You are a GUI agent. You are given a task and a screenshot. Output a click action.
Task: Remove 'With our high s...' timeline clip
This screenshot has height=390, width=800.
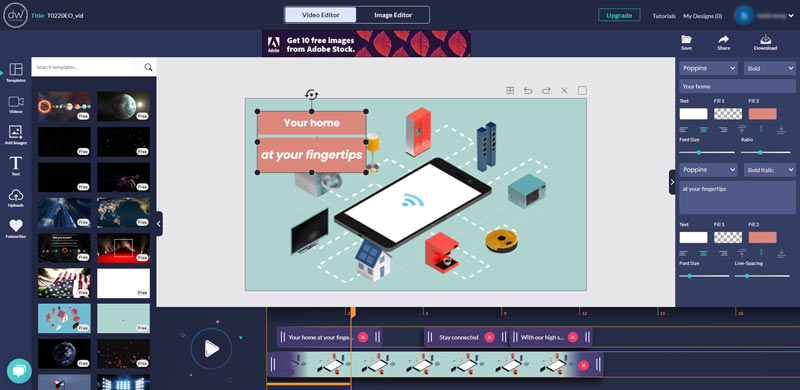[572, 337]
